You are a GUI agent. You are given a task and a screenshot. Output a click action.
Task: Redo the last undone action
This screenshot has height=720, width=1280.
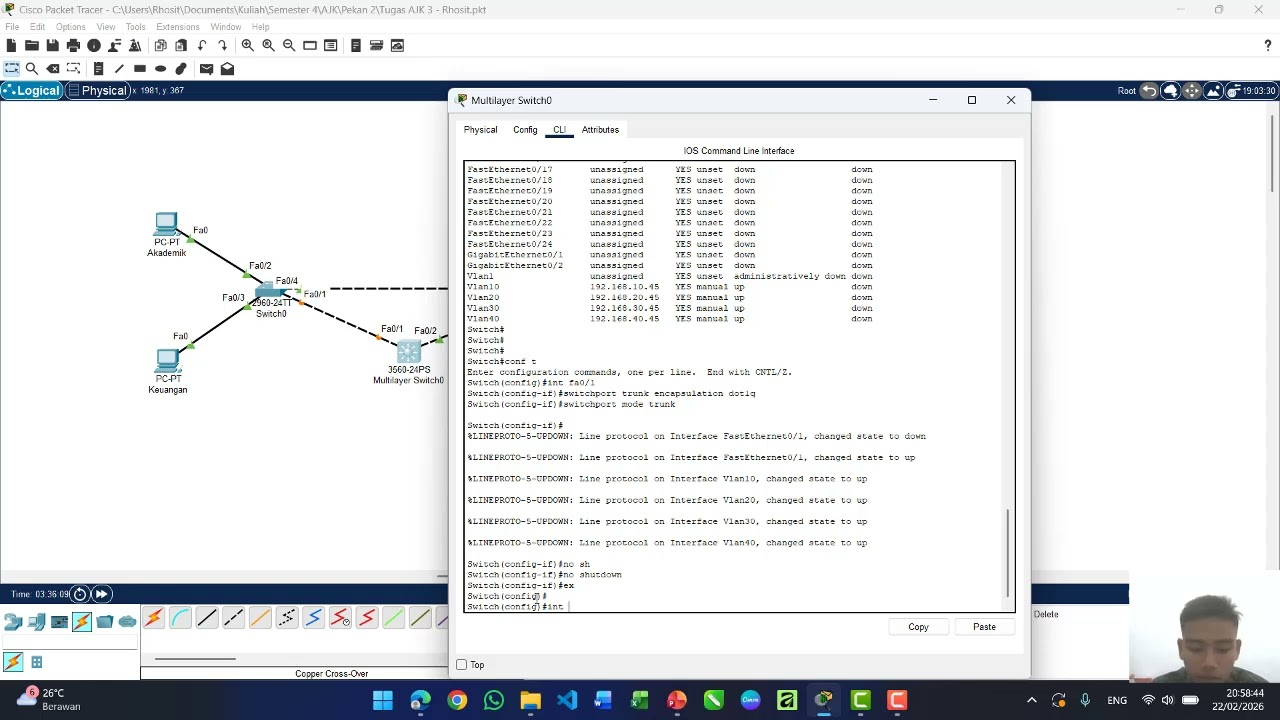coord(222,45)
